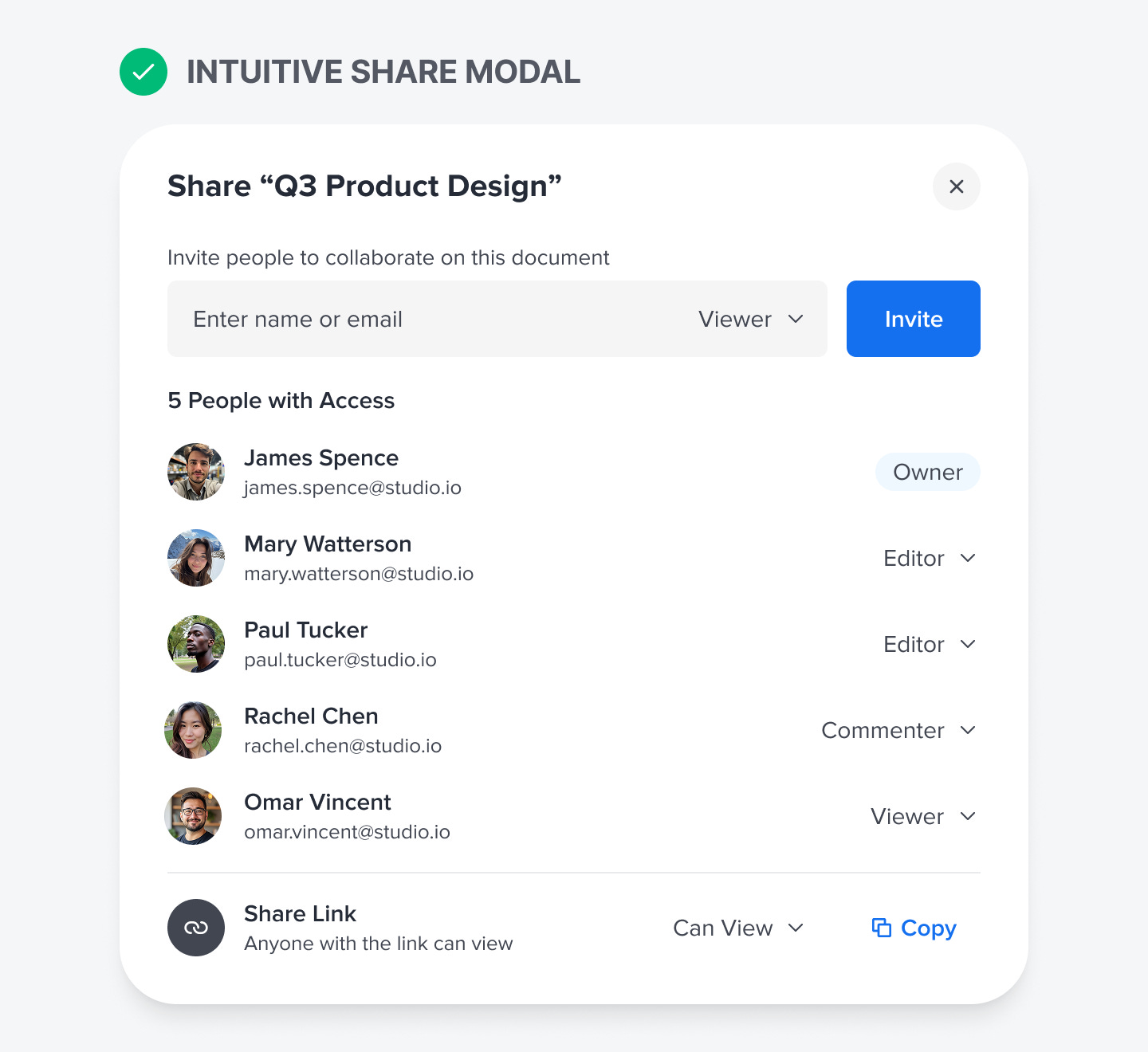This screenshot has width=1148, height=1052.
Task: Copy the share link
Action: coord(928,928)
